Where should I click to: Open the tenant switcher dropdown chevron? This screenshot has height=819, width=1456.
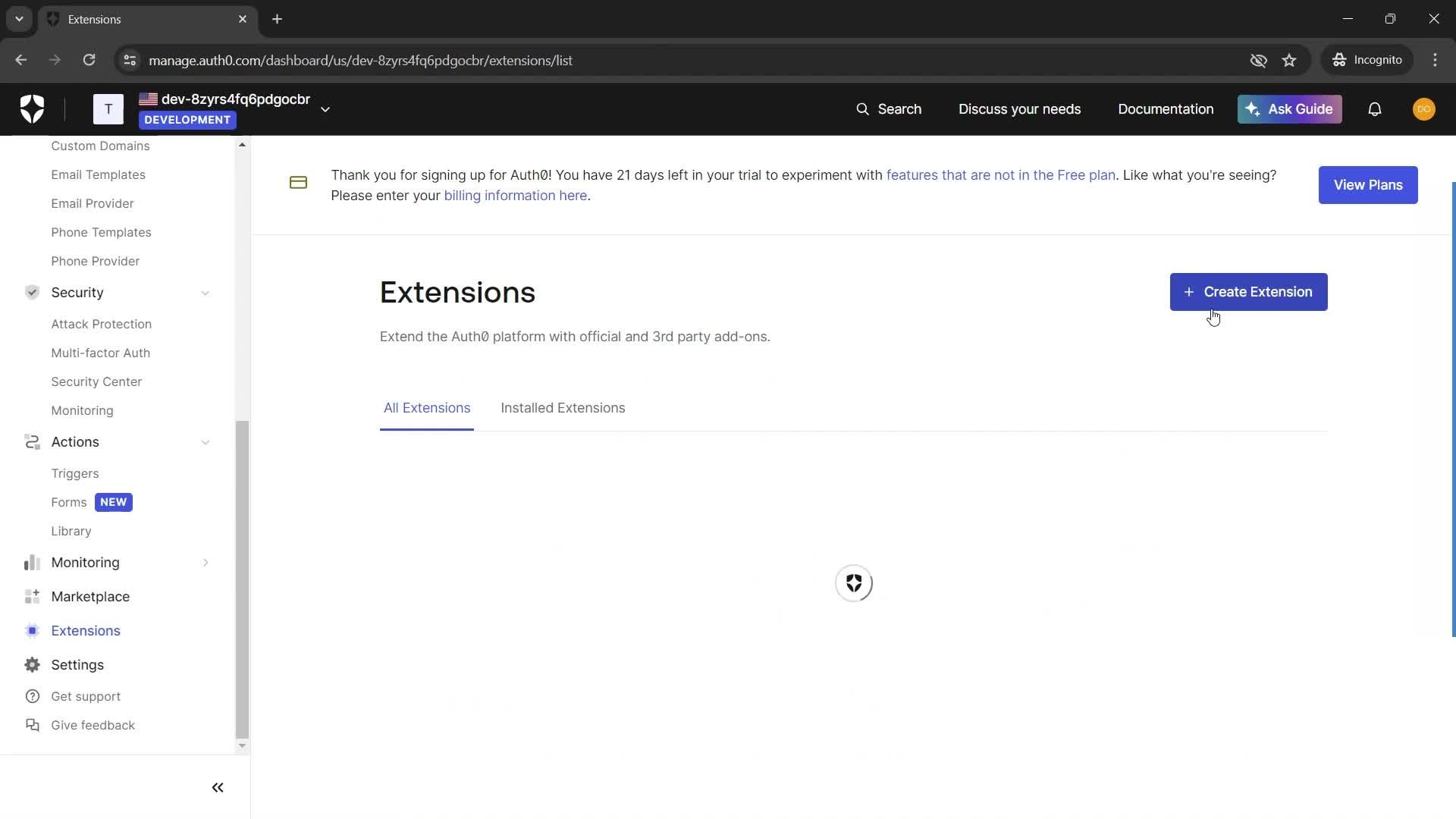tap(325, 110)
